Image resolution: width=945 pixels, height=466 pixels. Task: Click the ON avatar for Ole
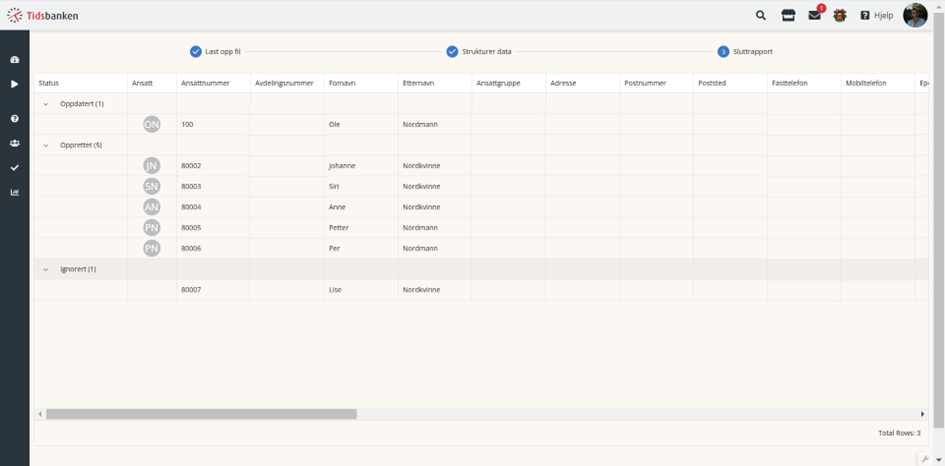152,124
